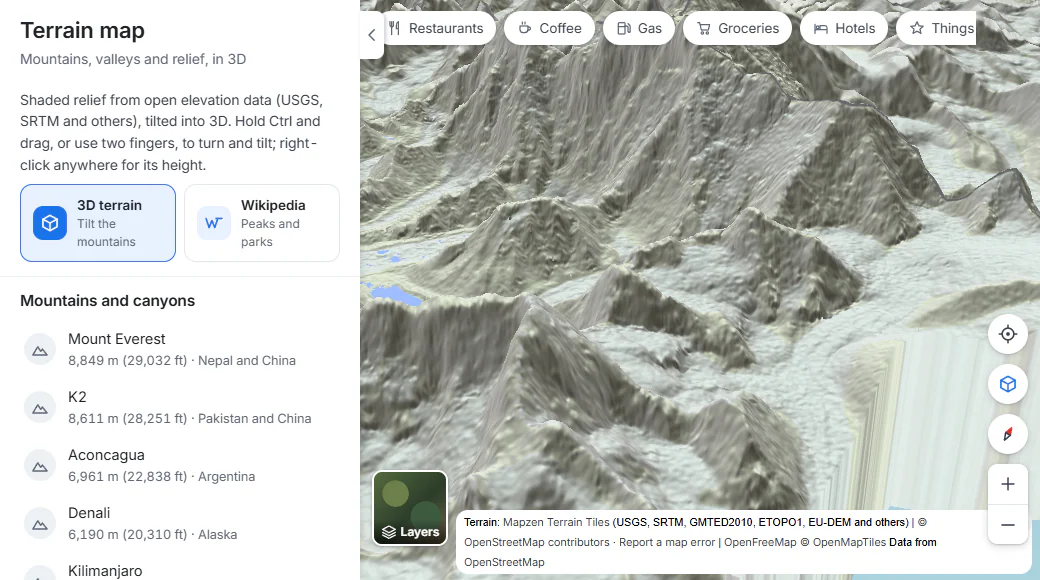Screen dimensions: 1040x580
Task: Click the 8,849 m Nepal and China text
Action: (182, 360)
